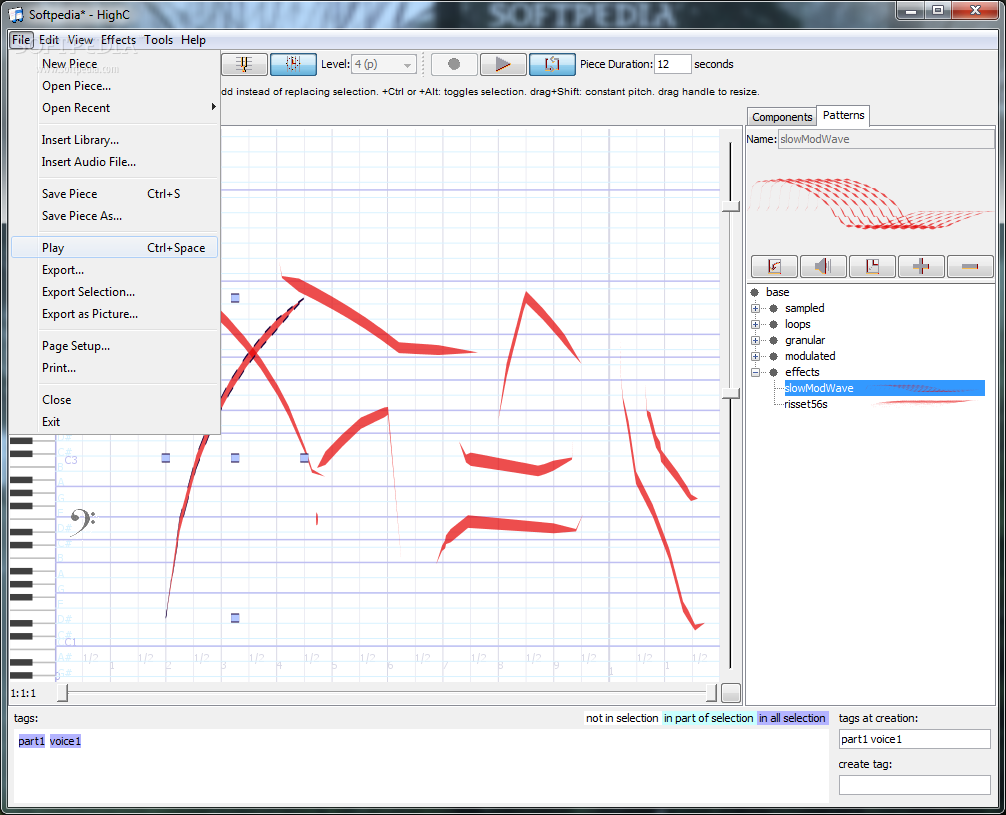Choose Save Piece menu item
The height and width of the screenshot is (815, 1006).
pyautogui.click(x=114, y=194)
